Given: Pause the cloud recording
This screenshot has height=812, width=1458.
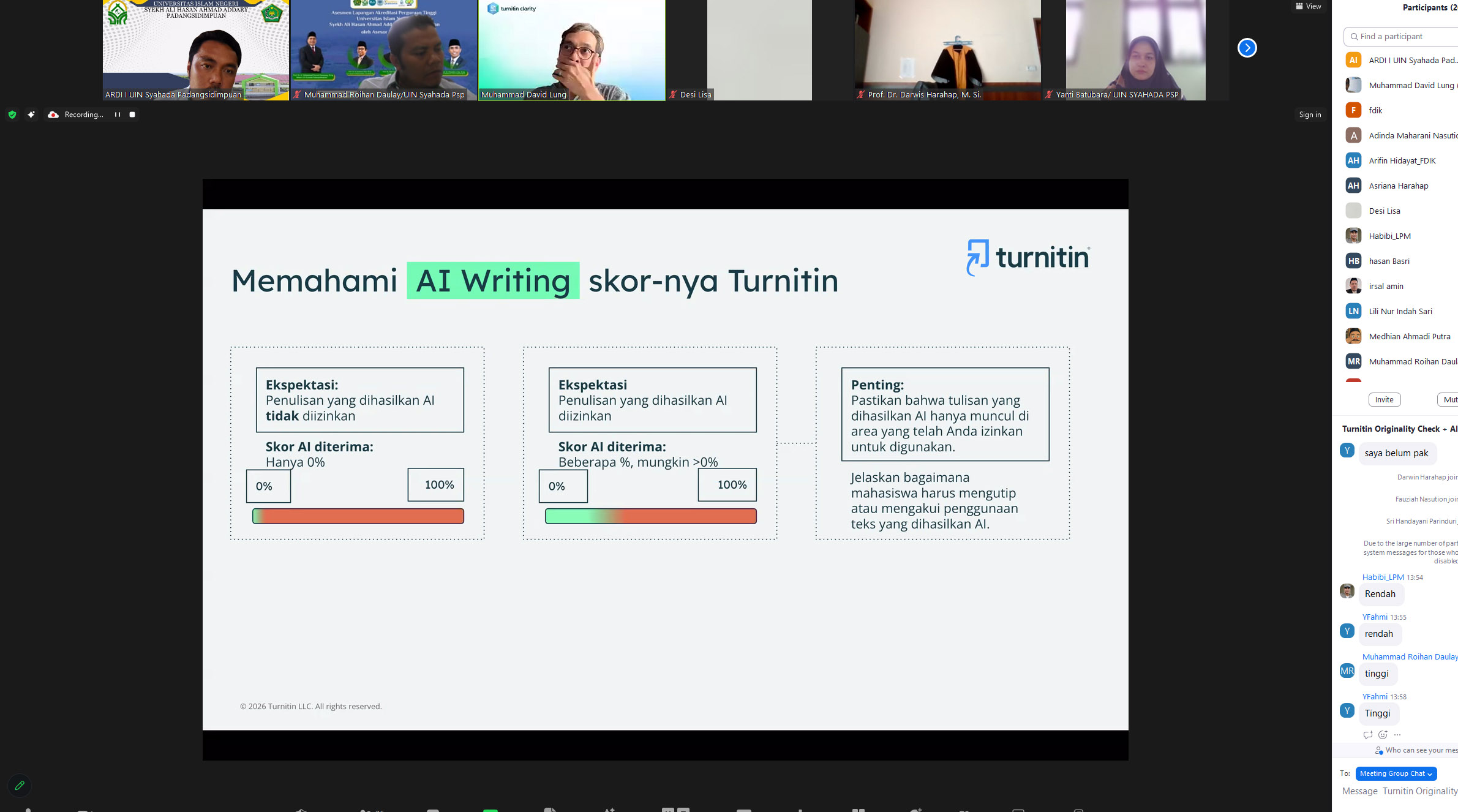Looking at the screenshot, I should 117,115.
